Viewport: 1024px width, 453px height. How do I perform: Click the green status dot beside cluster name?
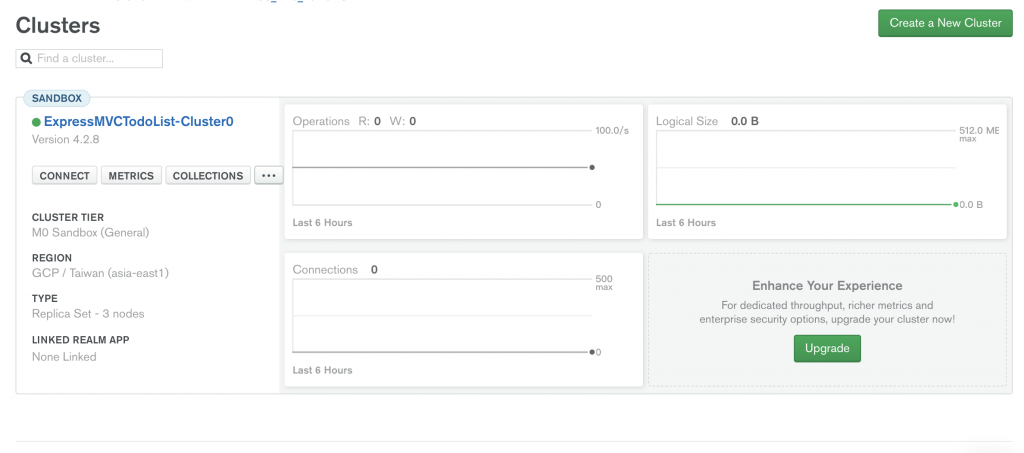tap(36, 122)
